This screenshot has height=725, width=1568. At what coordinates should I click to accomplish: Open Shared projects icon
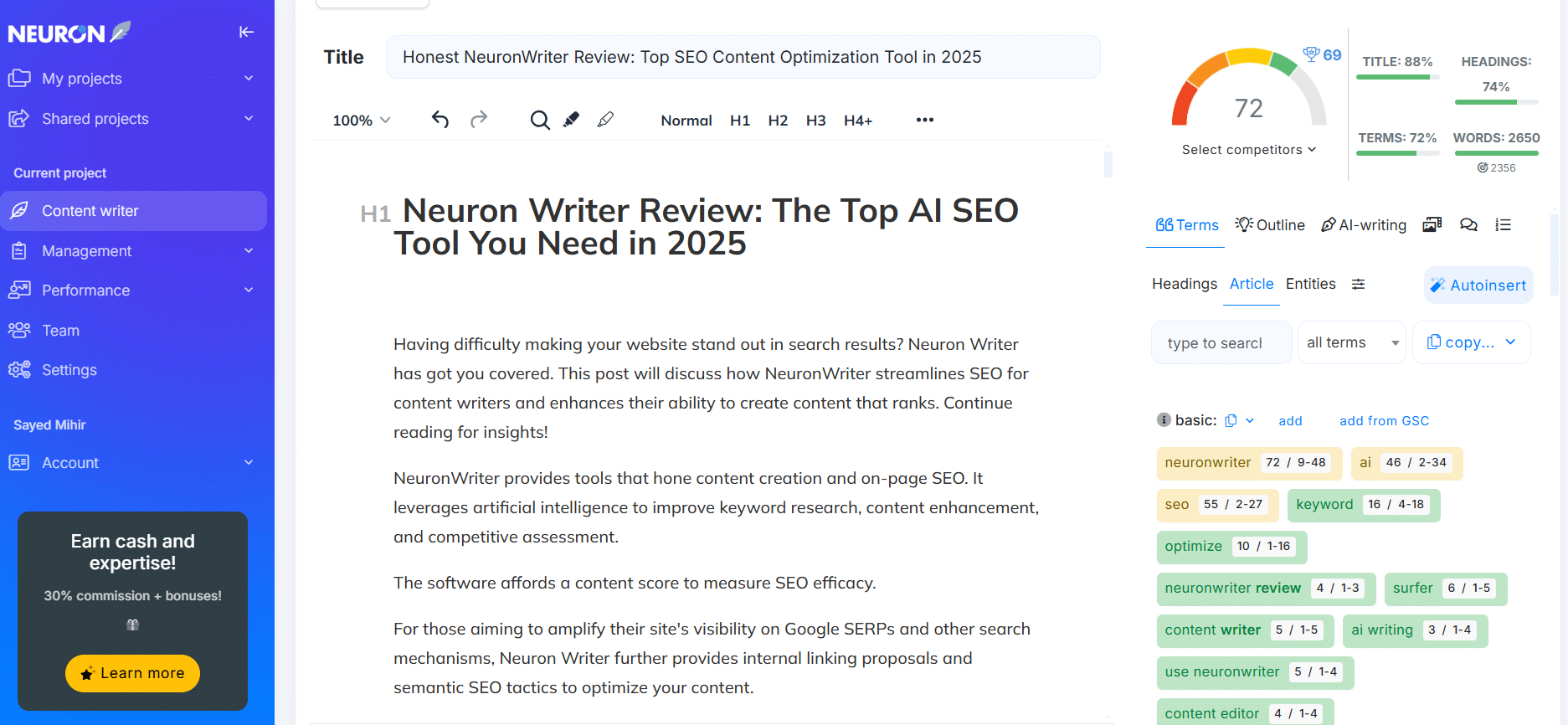click(19, 118)
